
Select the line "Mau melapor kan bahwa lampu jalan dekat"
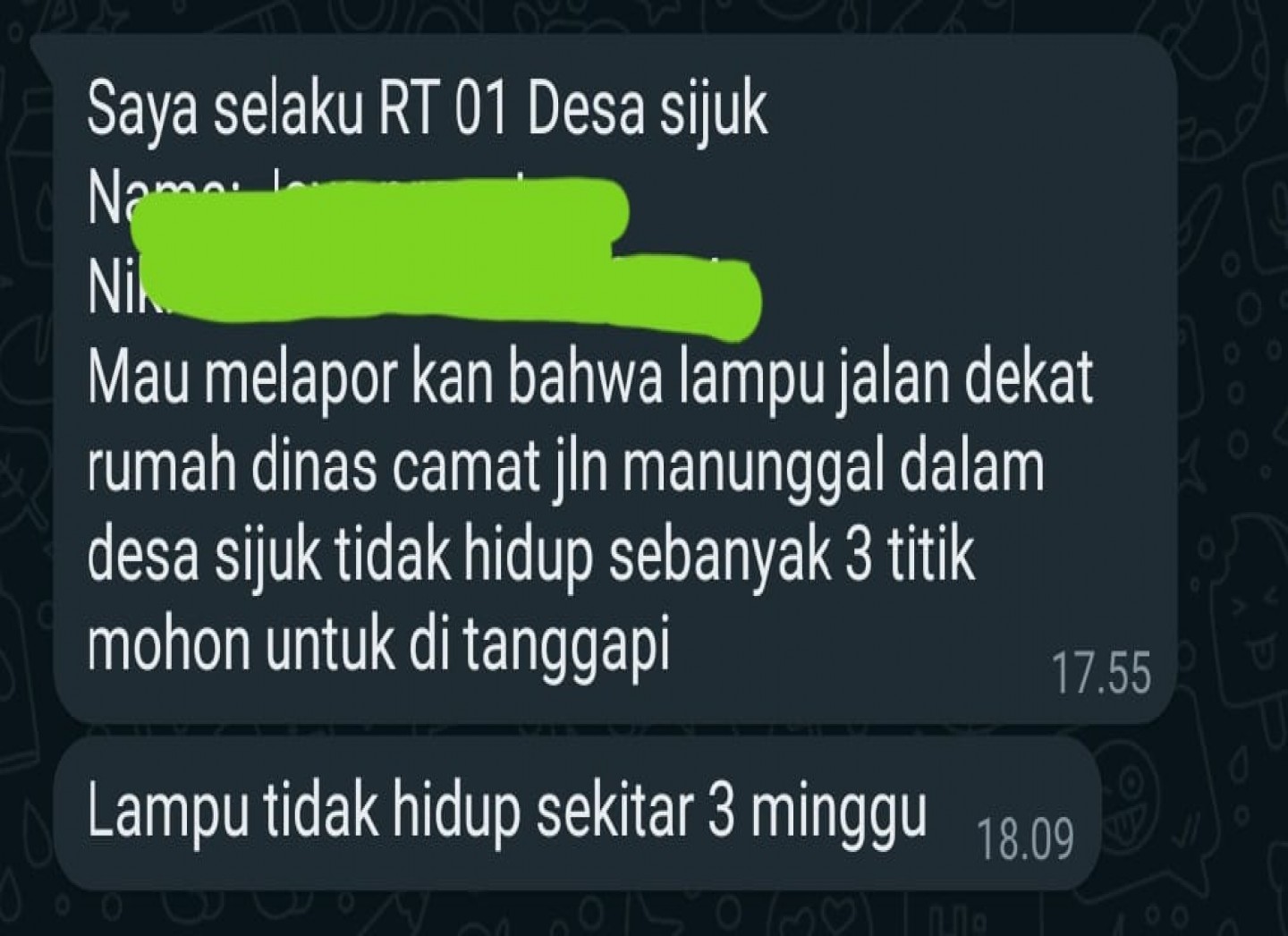[590, 379]
